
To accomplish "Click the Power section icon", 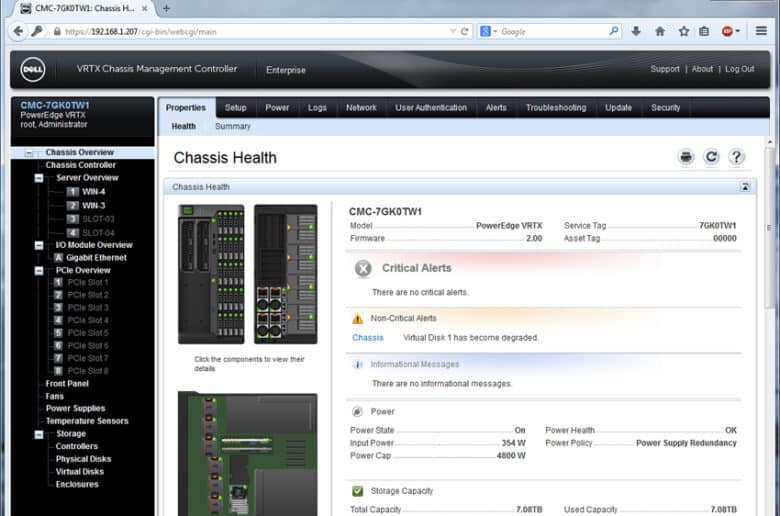I will (x=357, y=412).
